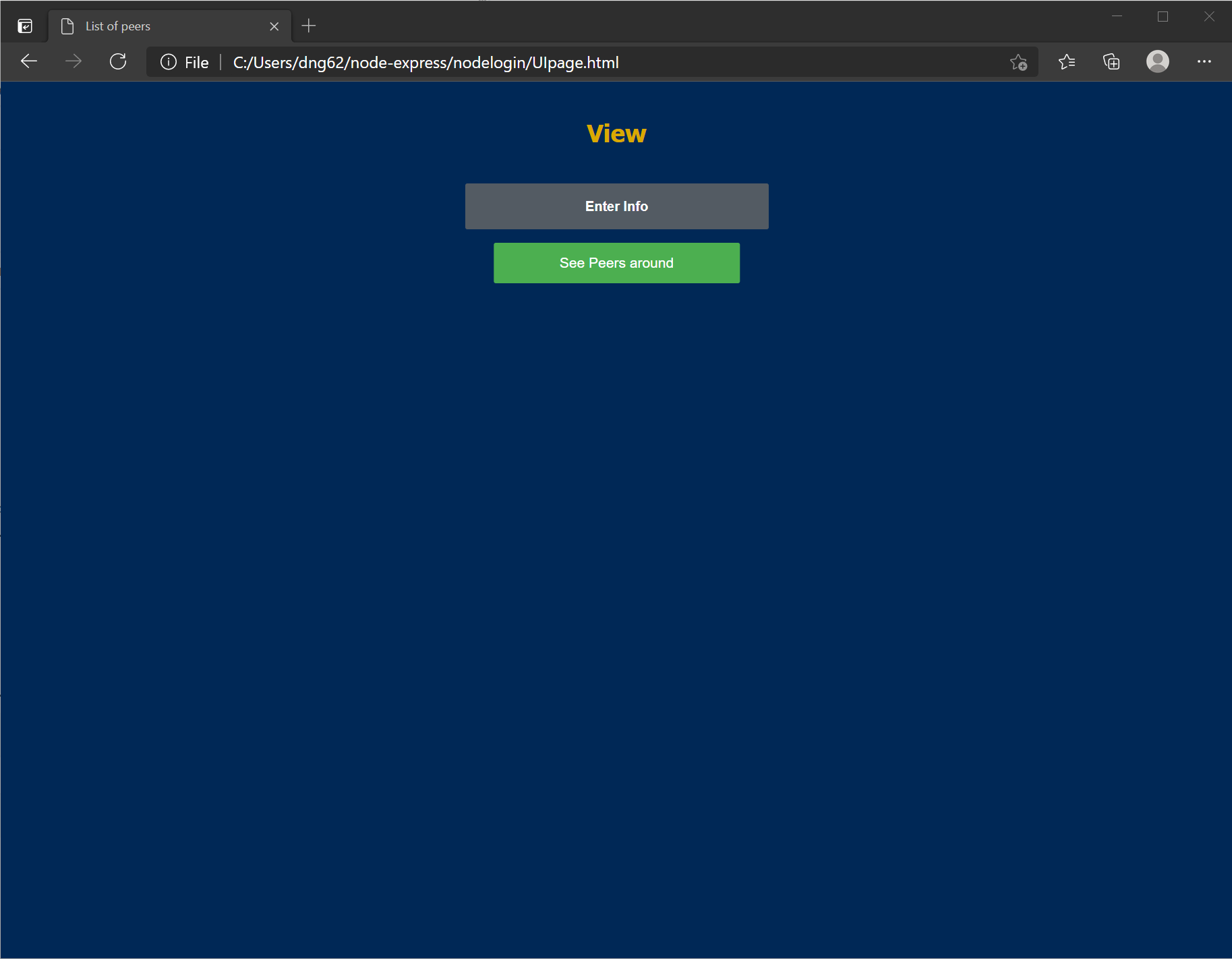Open the site information File icon

(x=168, y=62)
